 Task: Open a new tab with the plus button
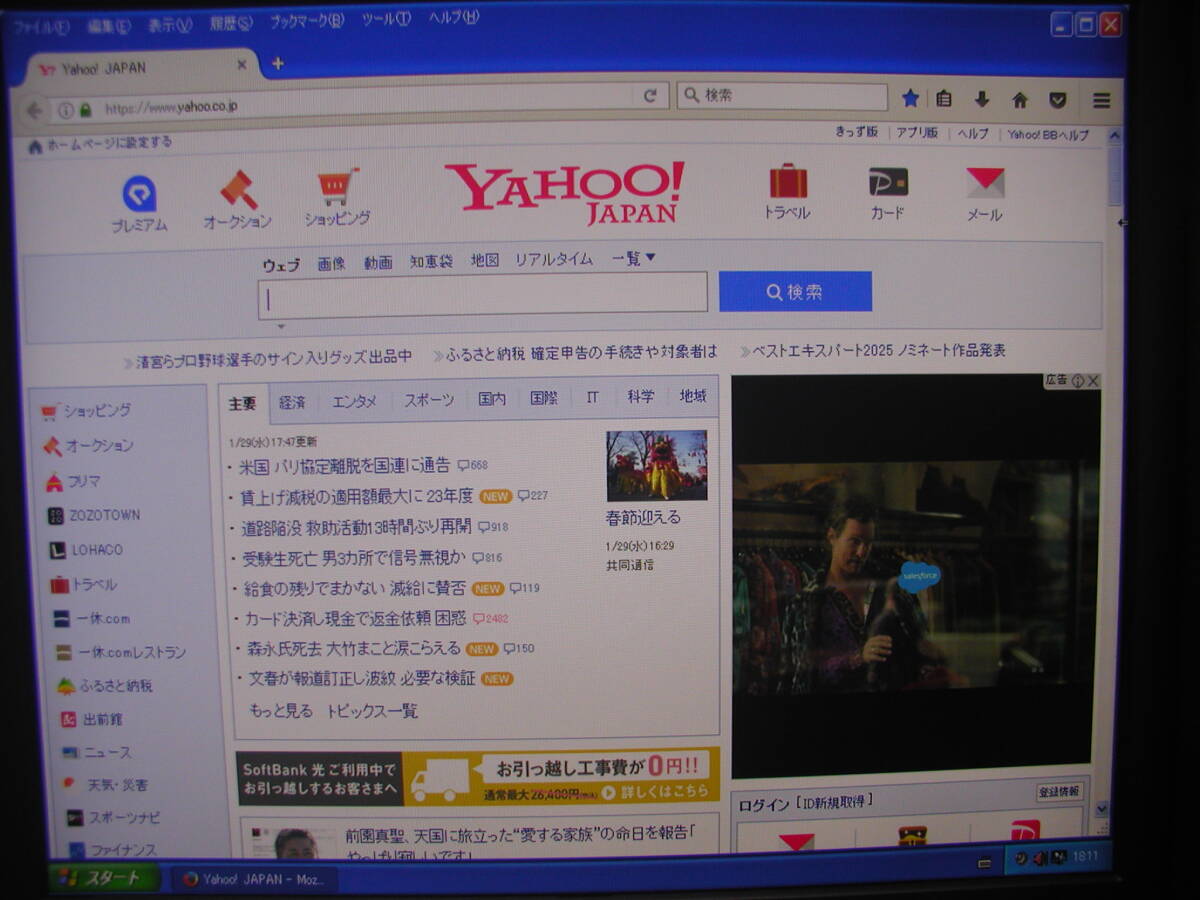coord(278,63)
